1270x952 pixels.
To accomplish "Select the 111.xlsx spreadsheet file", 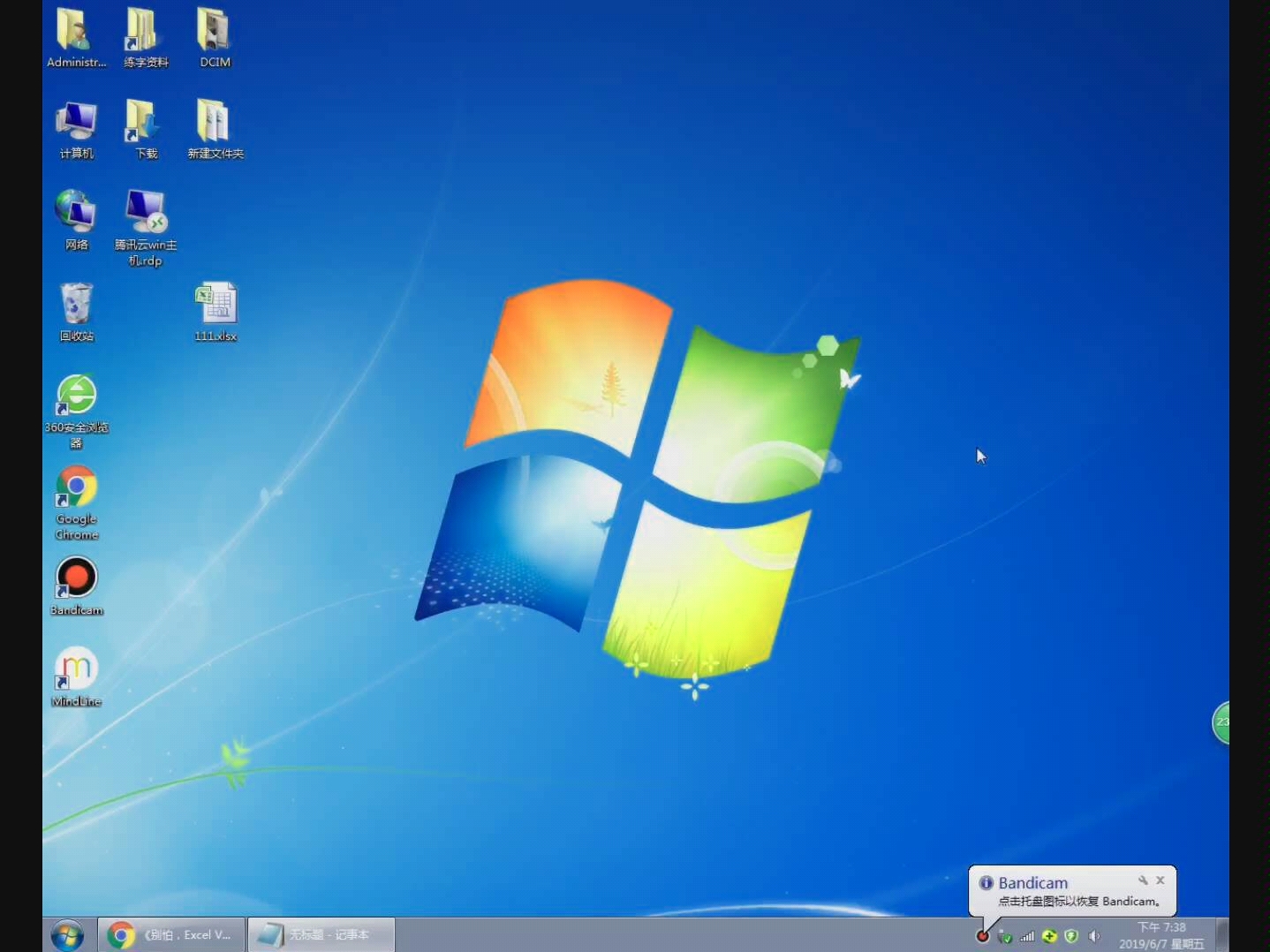I will [215, 312].
